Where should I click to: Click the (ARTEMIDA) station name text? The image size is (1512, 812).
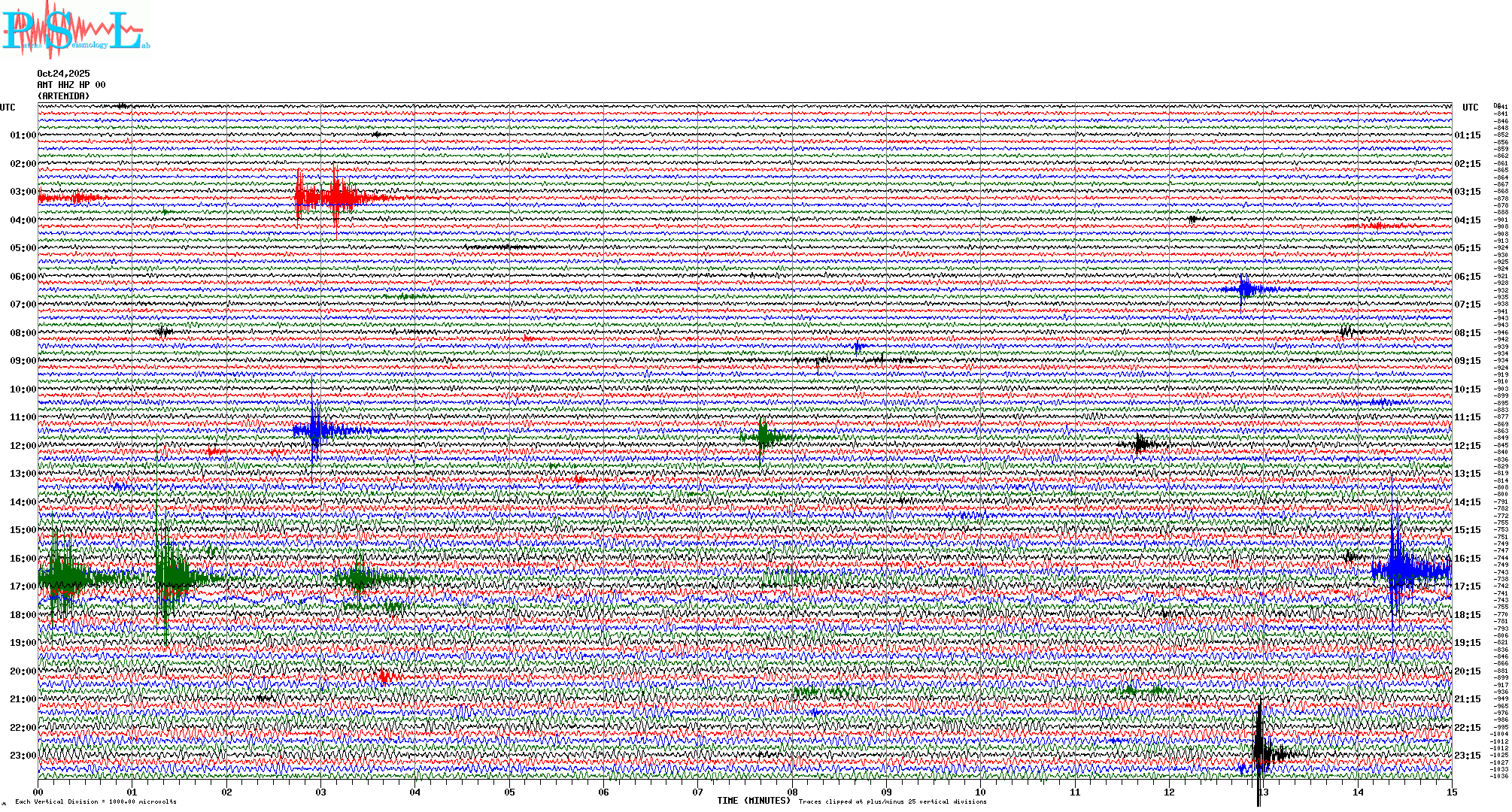pos(63,96)
